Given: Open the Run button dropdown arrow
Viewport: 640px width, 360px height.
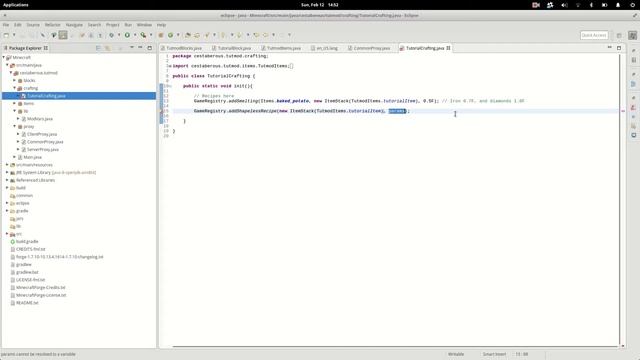Looking at the screenshot, I should click(135, 35).
